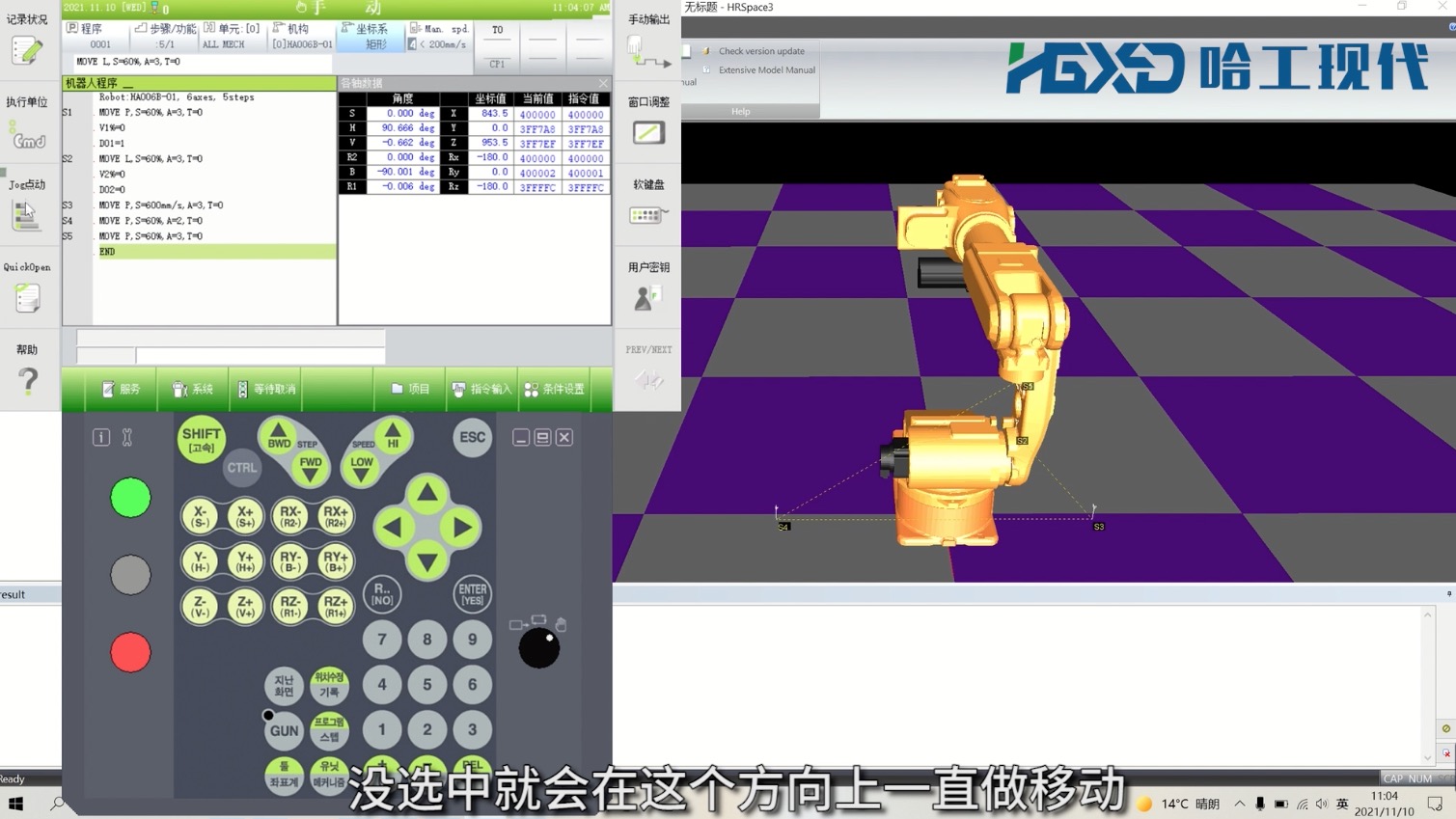Hit the red stop button on pendant
The image size is (1456, 819).
pyautogui.click(x=130, y=652)
